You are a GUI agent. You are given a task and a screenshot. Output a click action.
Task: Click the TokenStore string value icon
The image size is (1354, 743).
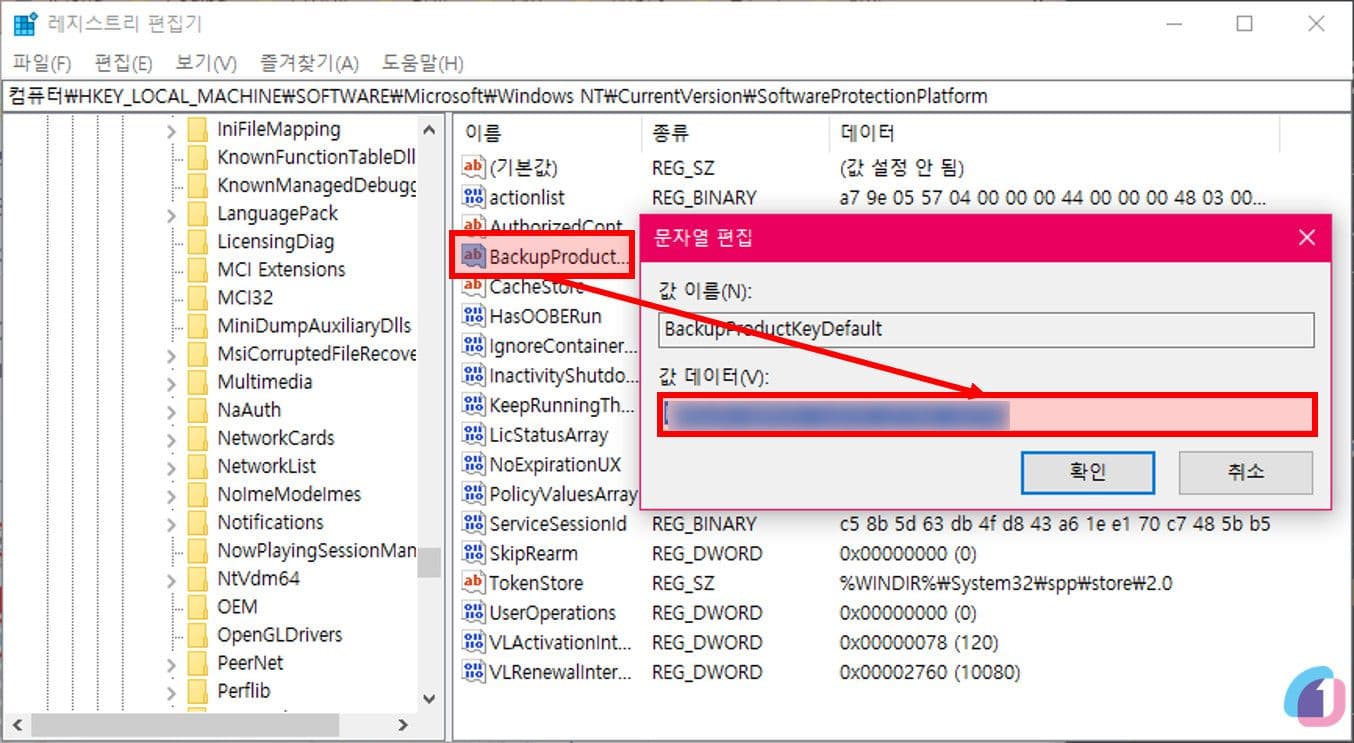click(473, 583)
